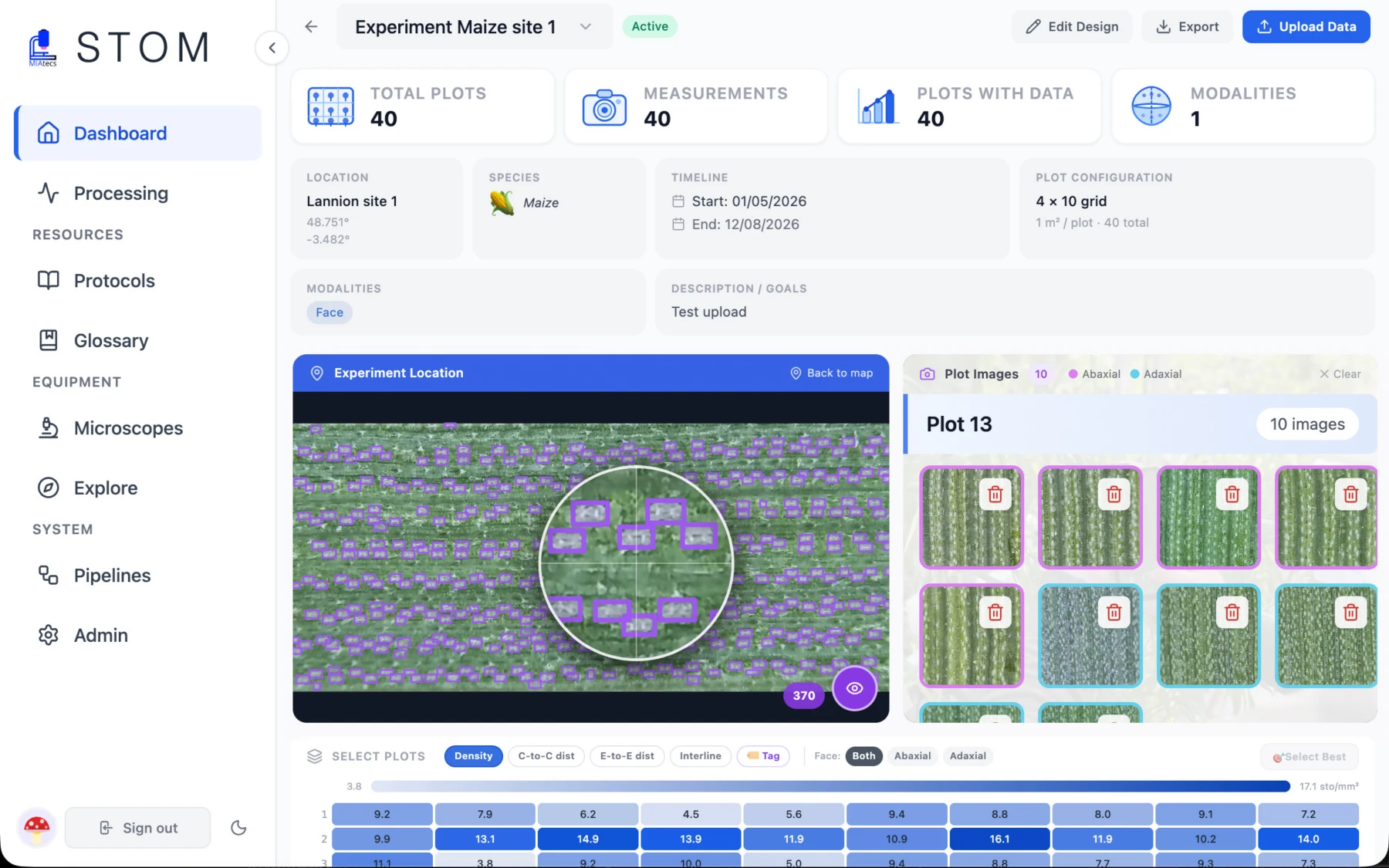Delete the second image in the top row
Image resolution: width=1389 pixels, height=868 pixels.
tap(1114, 495)
